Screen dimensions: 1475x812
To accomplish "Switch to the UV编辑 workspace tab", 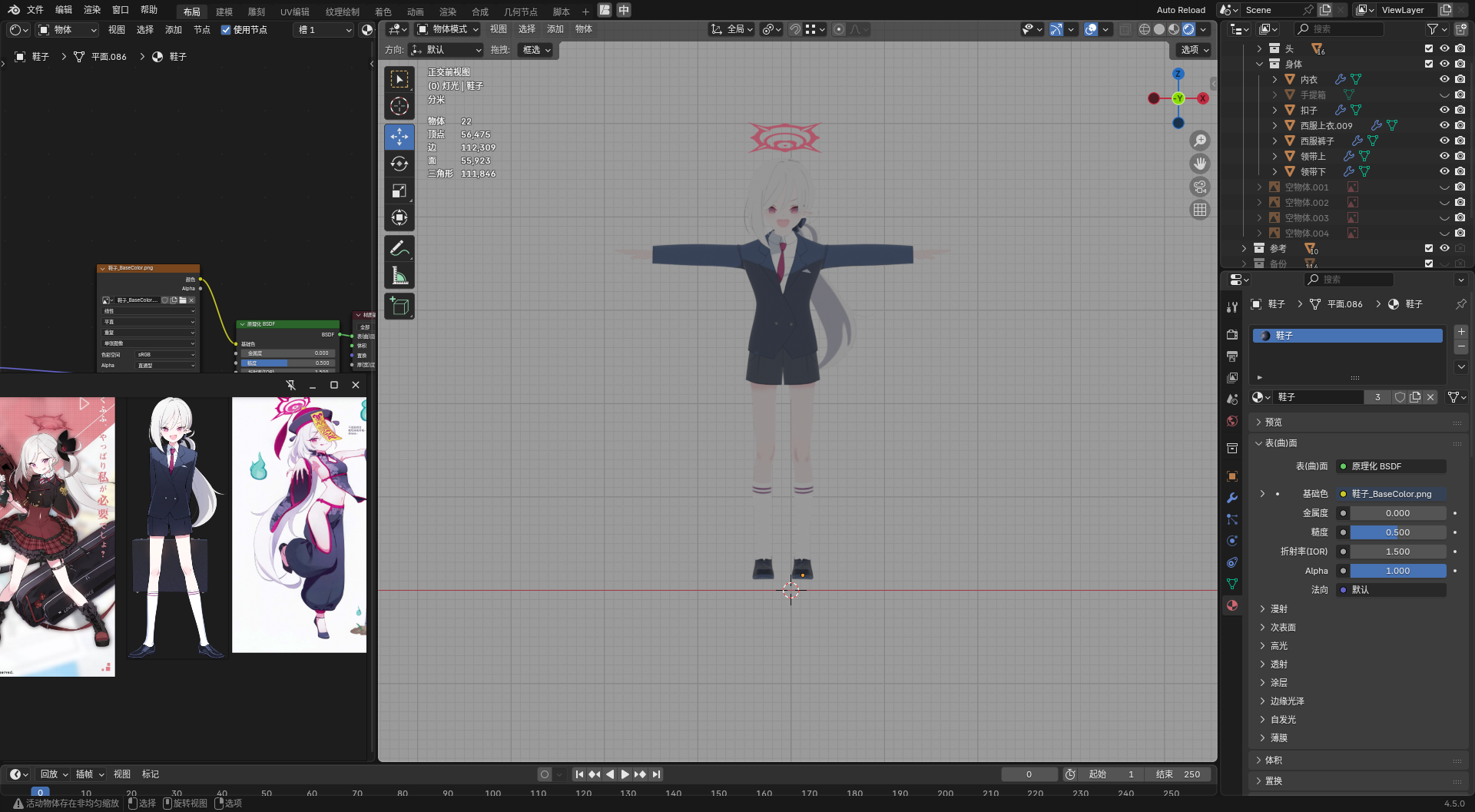I will click(x=294, y=12).
